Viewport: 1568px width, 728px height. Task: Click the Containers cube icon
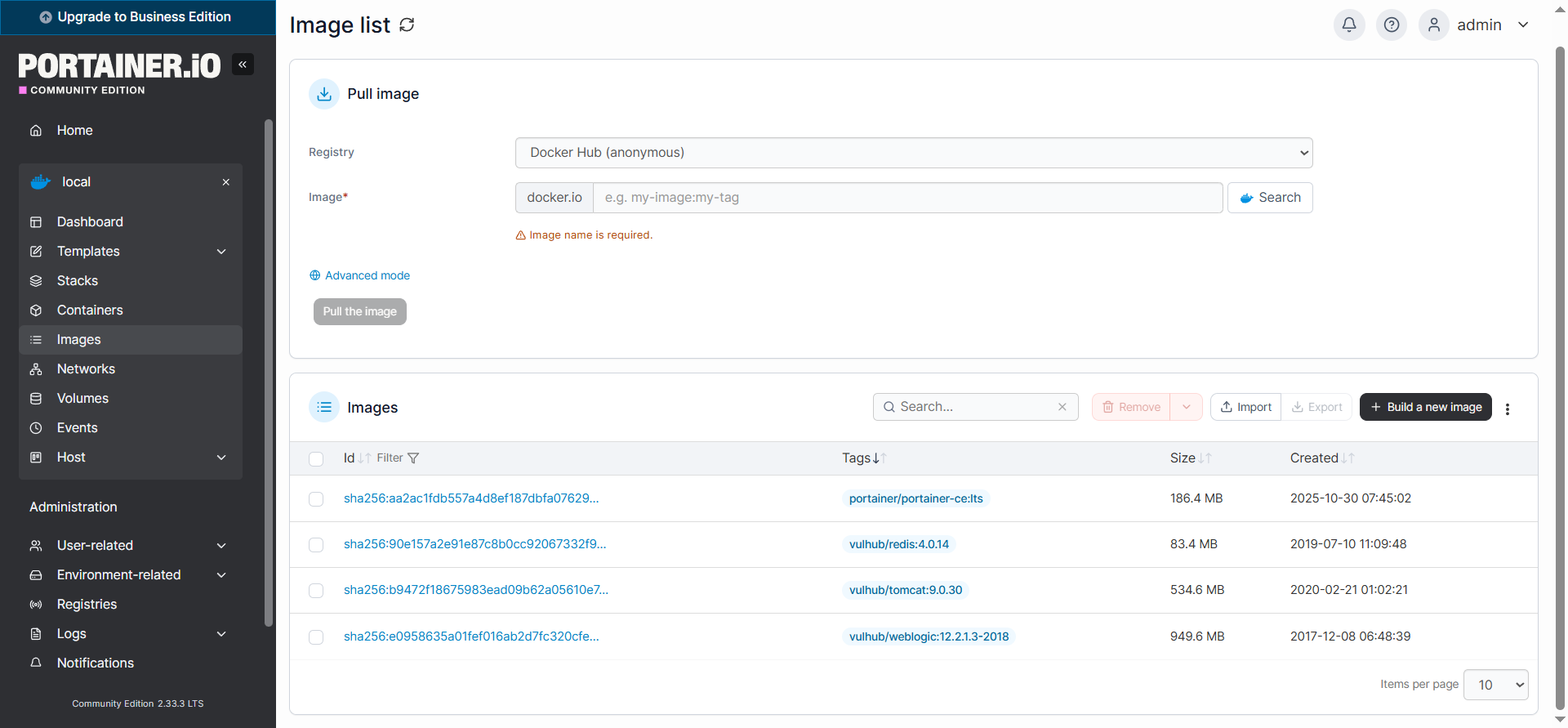click(36, 310)
